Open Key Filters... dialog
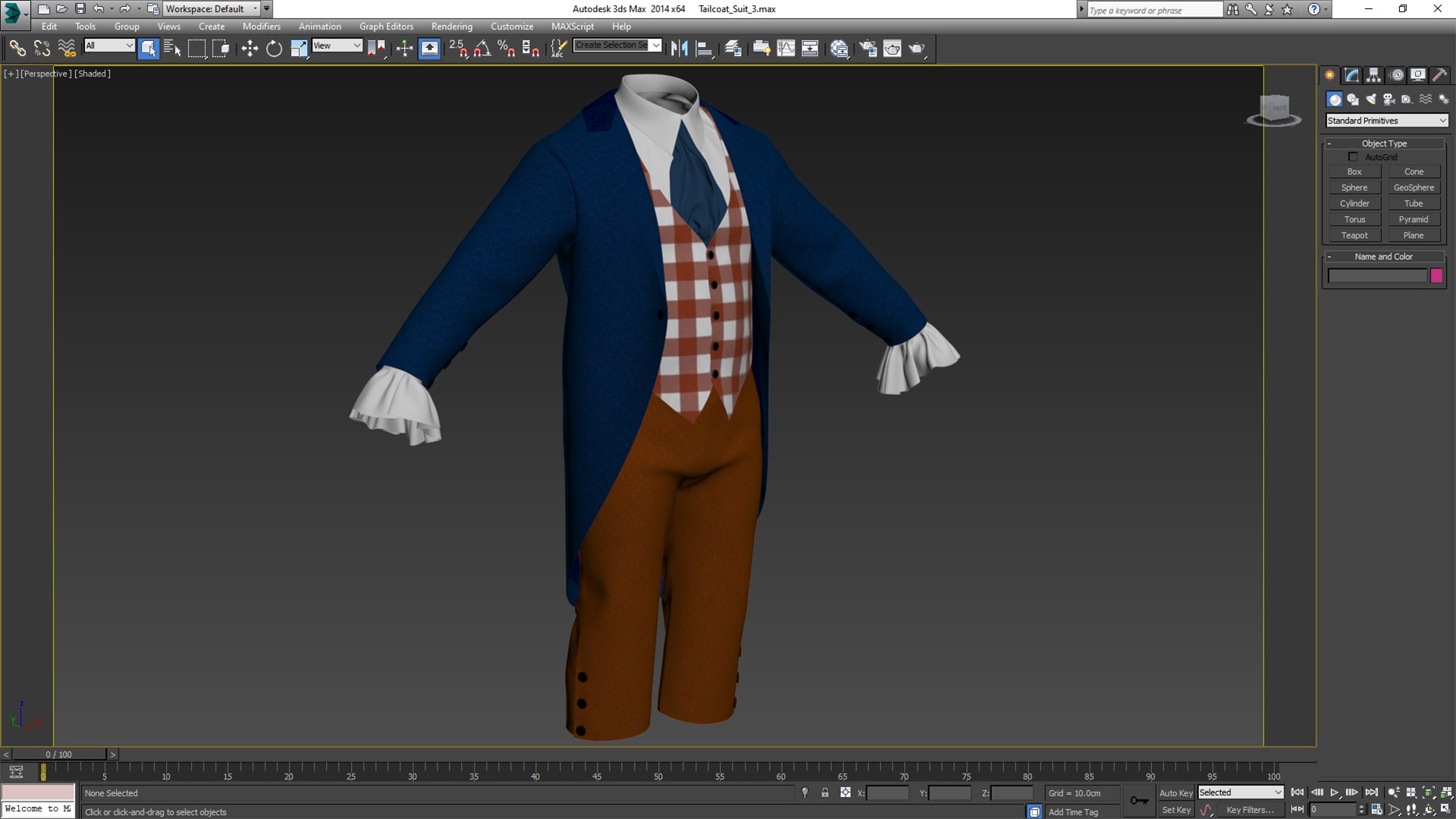The width and height of the screenshot is (1456, 819). 1250,810
